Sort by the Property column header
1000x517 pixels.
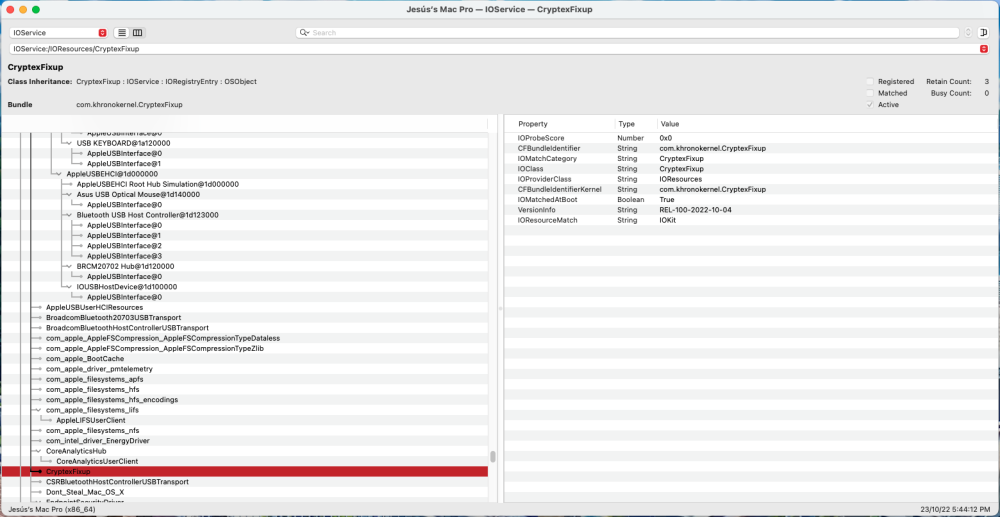coord(533,124)
